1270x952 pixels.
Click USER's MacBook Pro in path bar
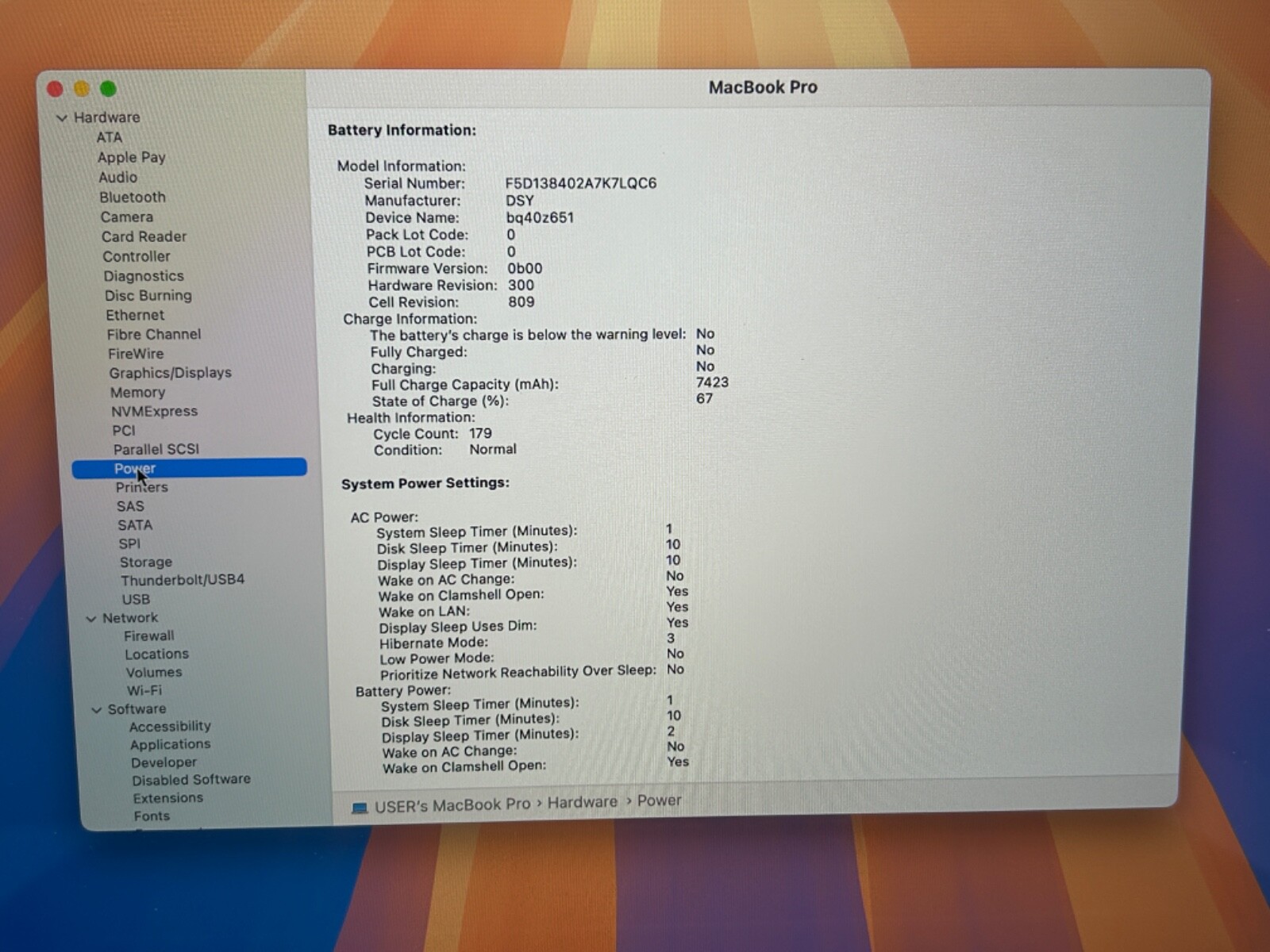(x=452, y=805)
